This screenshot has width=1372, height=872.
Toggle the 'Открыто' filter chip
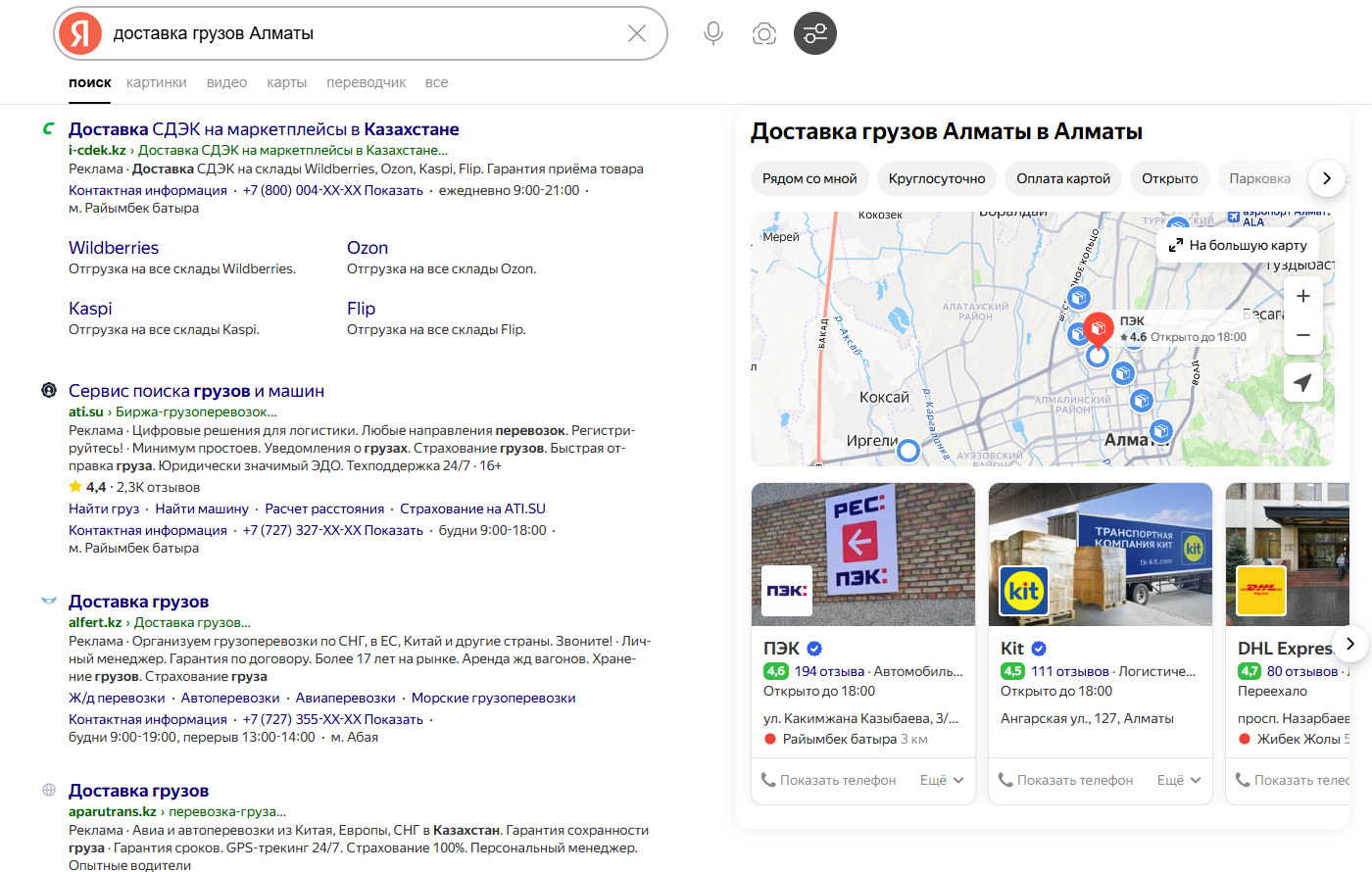(x=1170, y=178)
